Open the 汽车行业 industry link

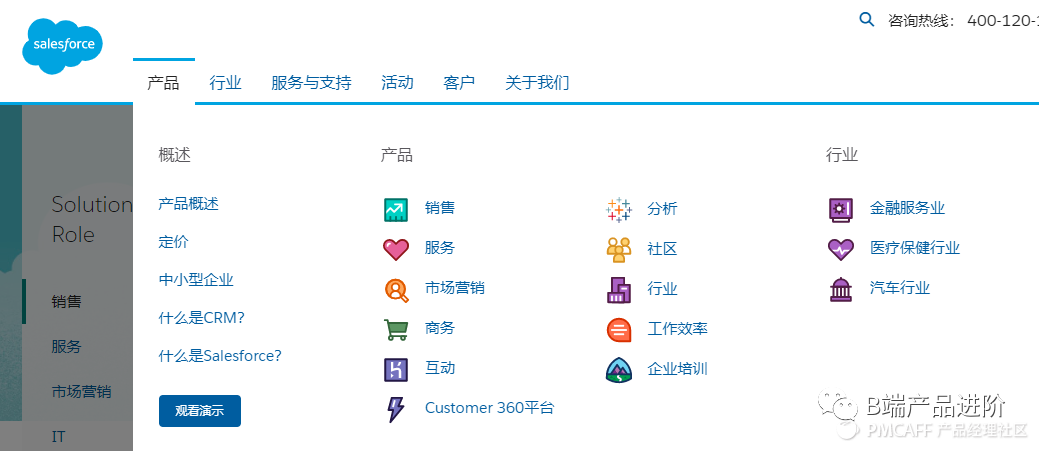pos(900,288)
